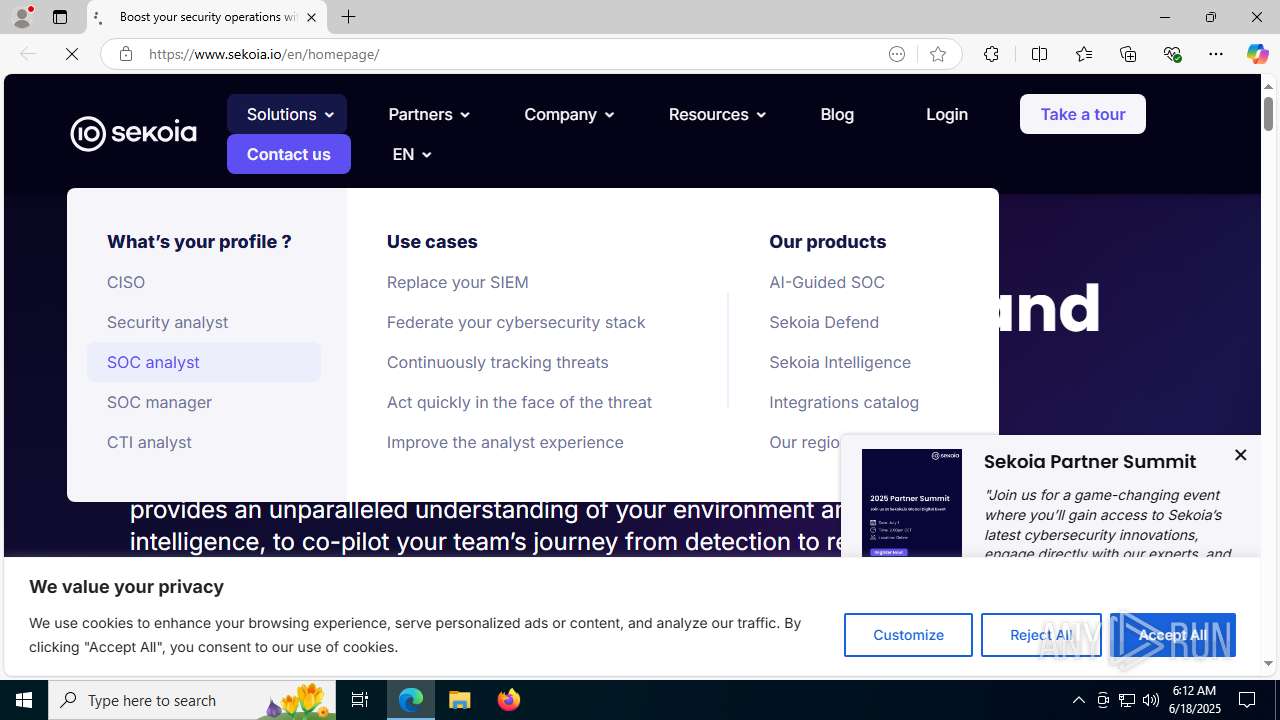Open the Sekoia Defend product
The width and height of the screenshot is (1280, 720).
[x=824, y=322]
